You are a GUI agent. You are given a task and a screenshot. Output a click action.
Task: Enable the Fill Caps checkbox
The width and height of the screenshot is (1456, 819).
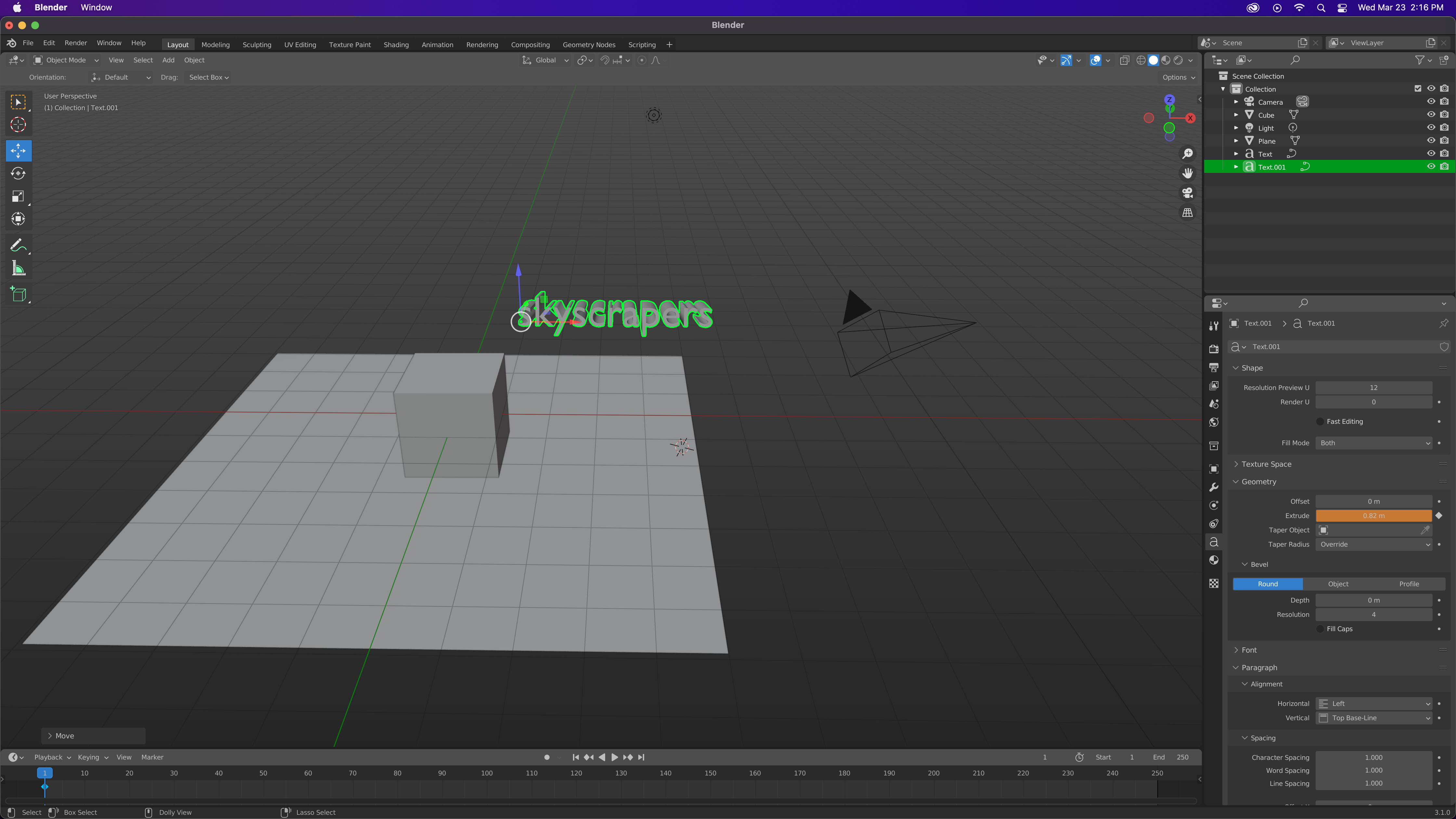(x=1320, y=629)
